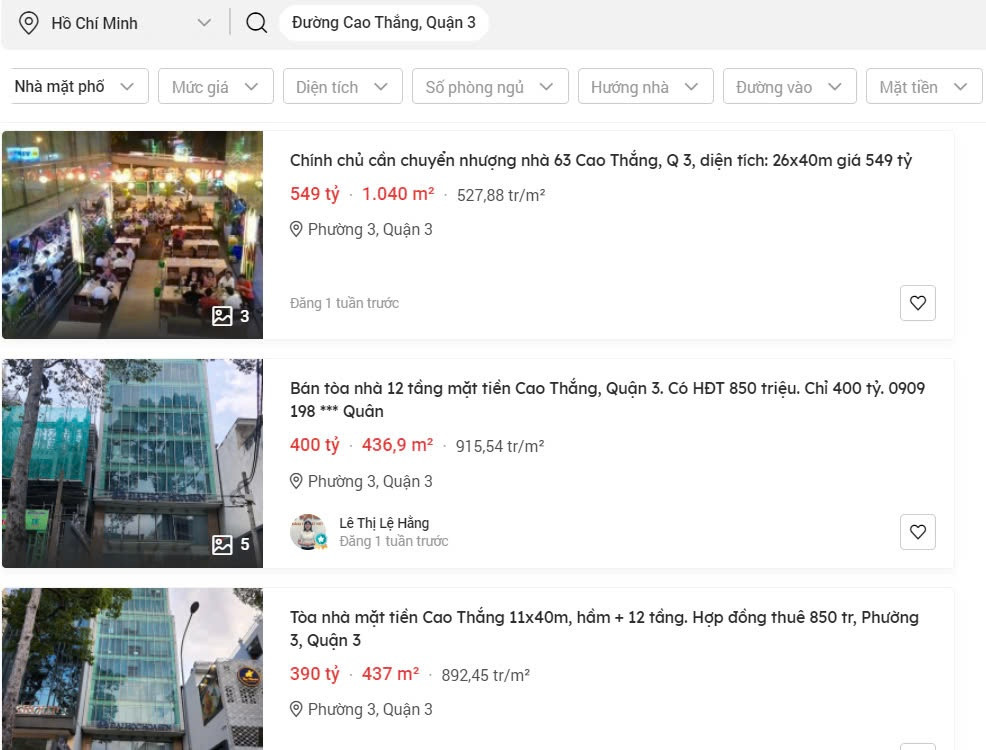Click the Đường Cao Thắng, Quận 3 search field
The image size is (986, 750).
(384, 23)
